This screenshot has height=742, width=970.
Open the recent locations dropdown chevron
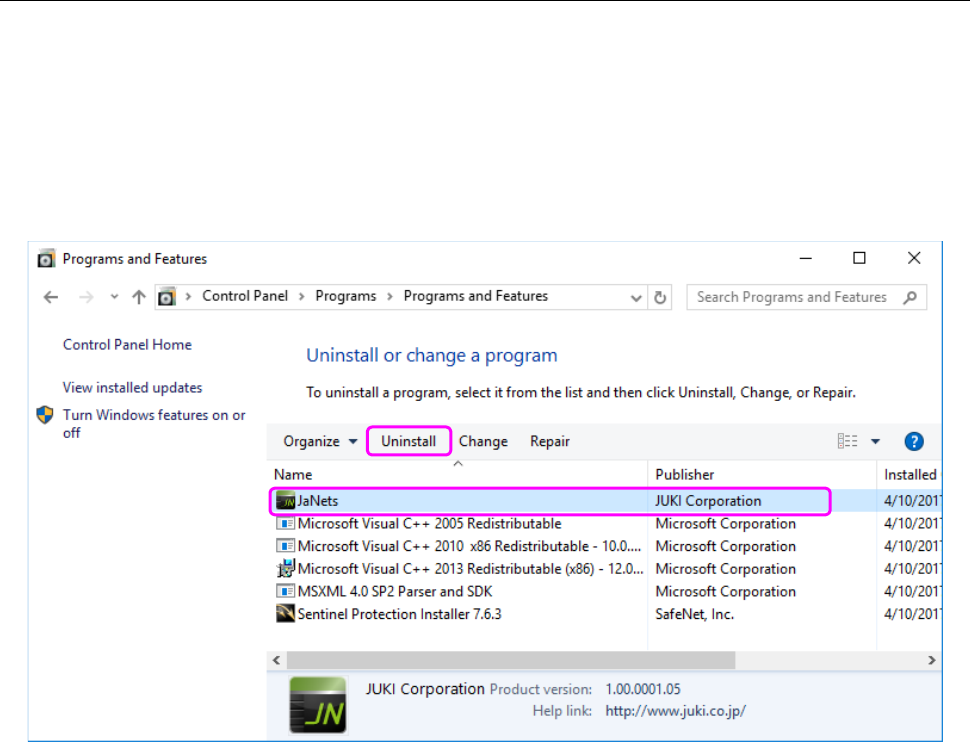pos(114,297)
